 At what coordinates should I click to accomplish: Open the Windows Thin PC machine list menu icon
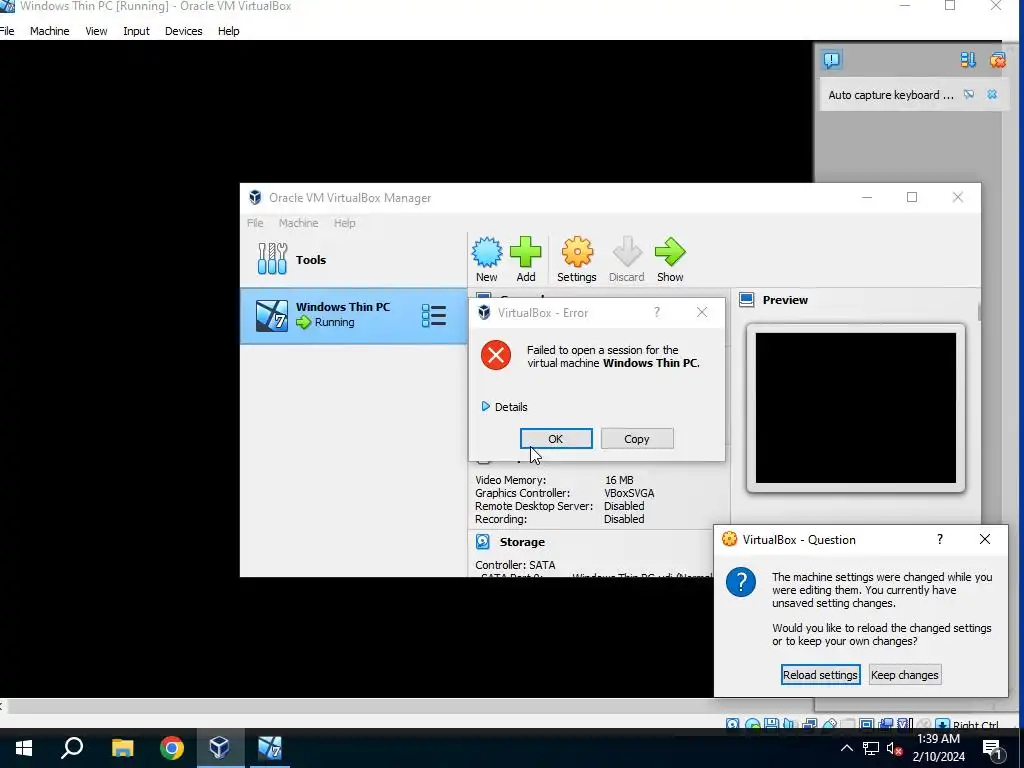(x=434, y=315)
